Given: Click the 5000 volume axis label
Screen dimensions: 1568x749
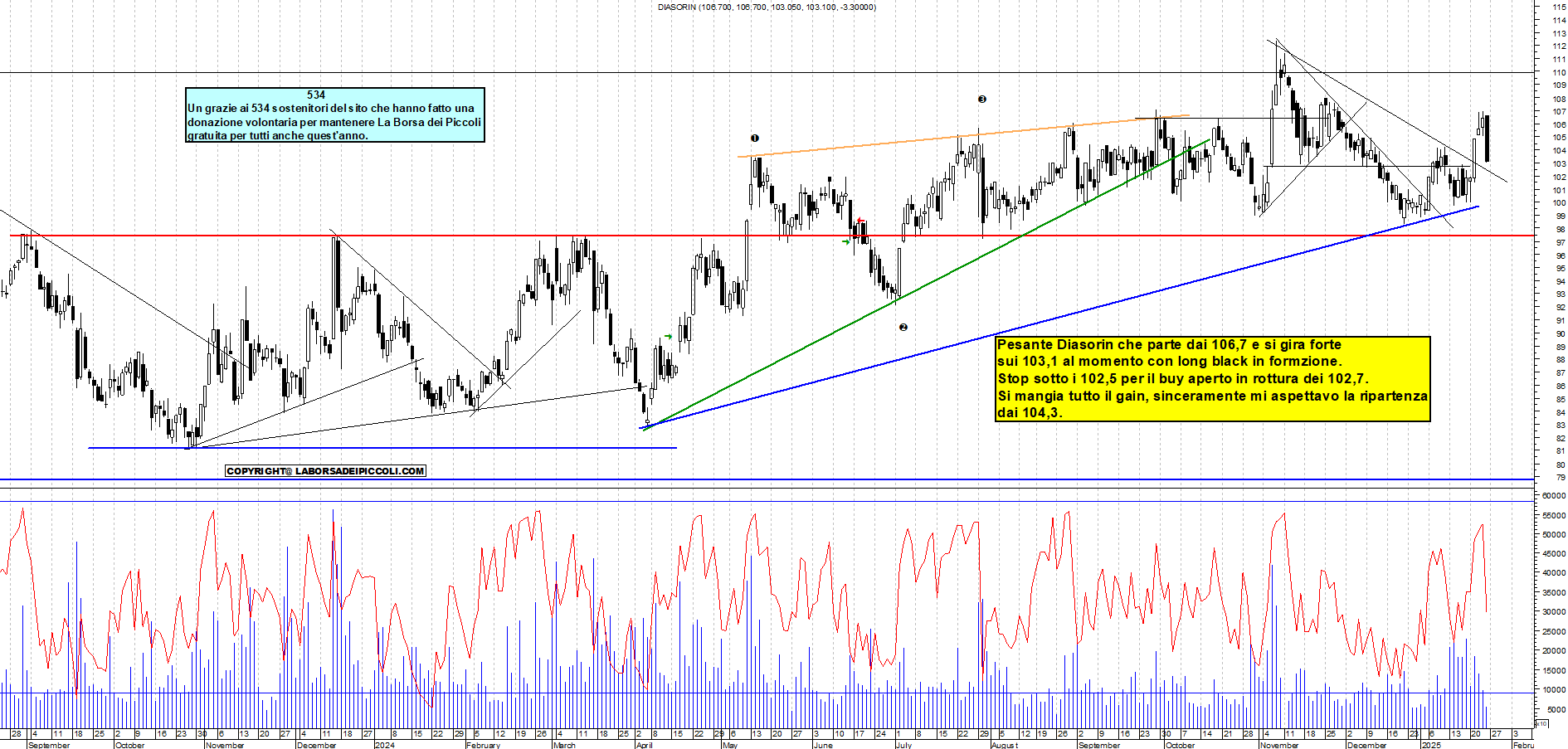Looking at the screenshot, I should click(1556, 710).
